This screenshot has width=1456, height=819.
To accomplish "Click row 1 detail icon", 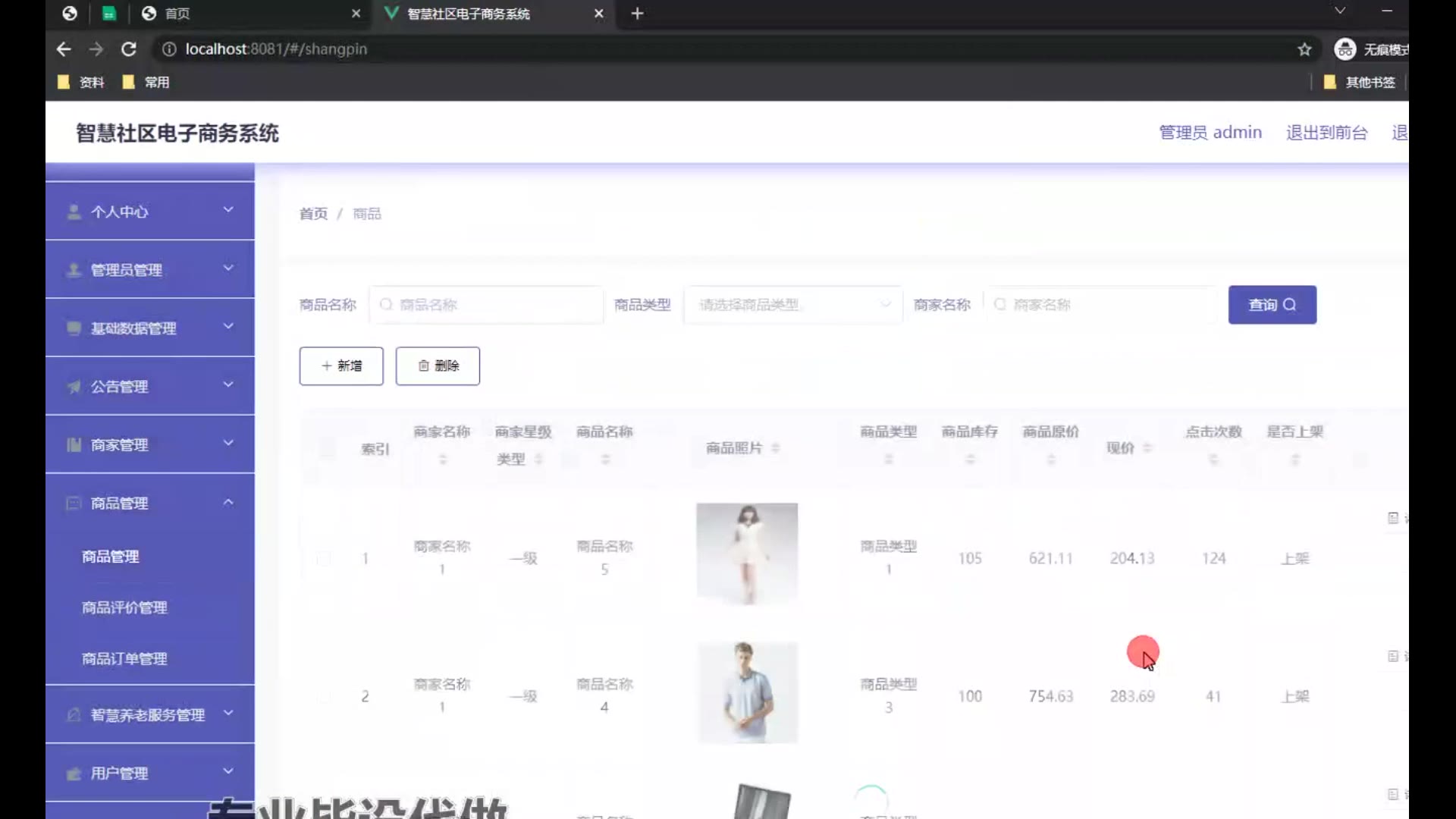I will (x=1393, y=518).
